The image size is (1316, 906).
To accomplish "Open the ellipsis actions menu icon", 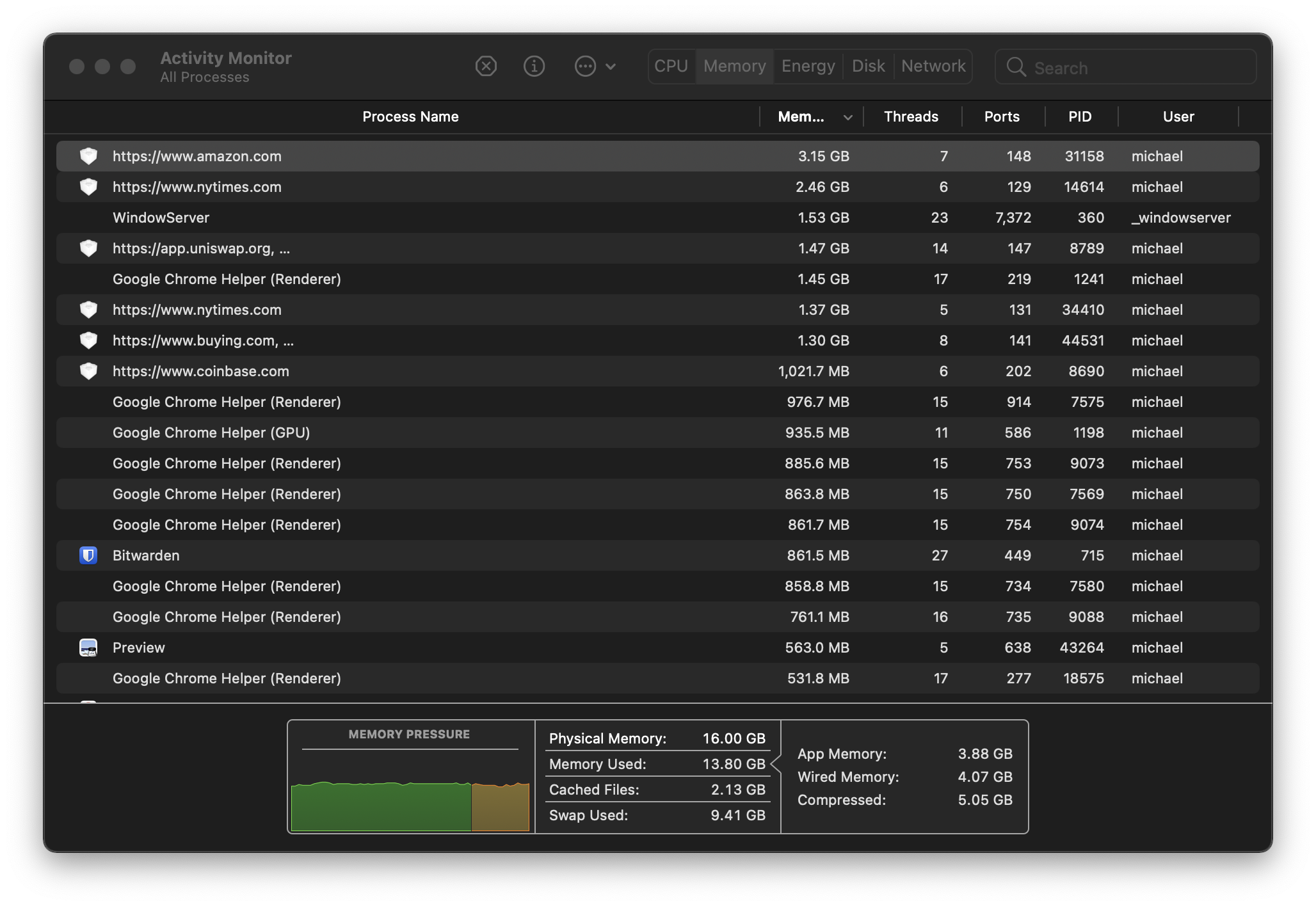I will [585, 66].
